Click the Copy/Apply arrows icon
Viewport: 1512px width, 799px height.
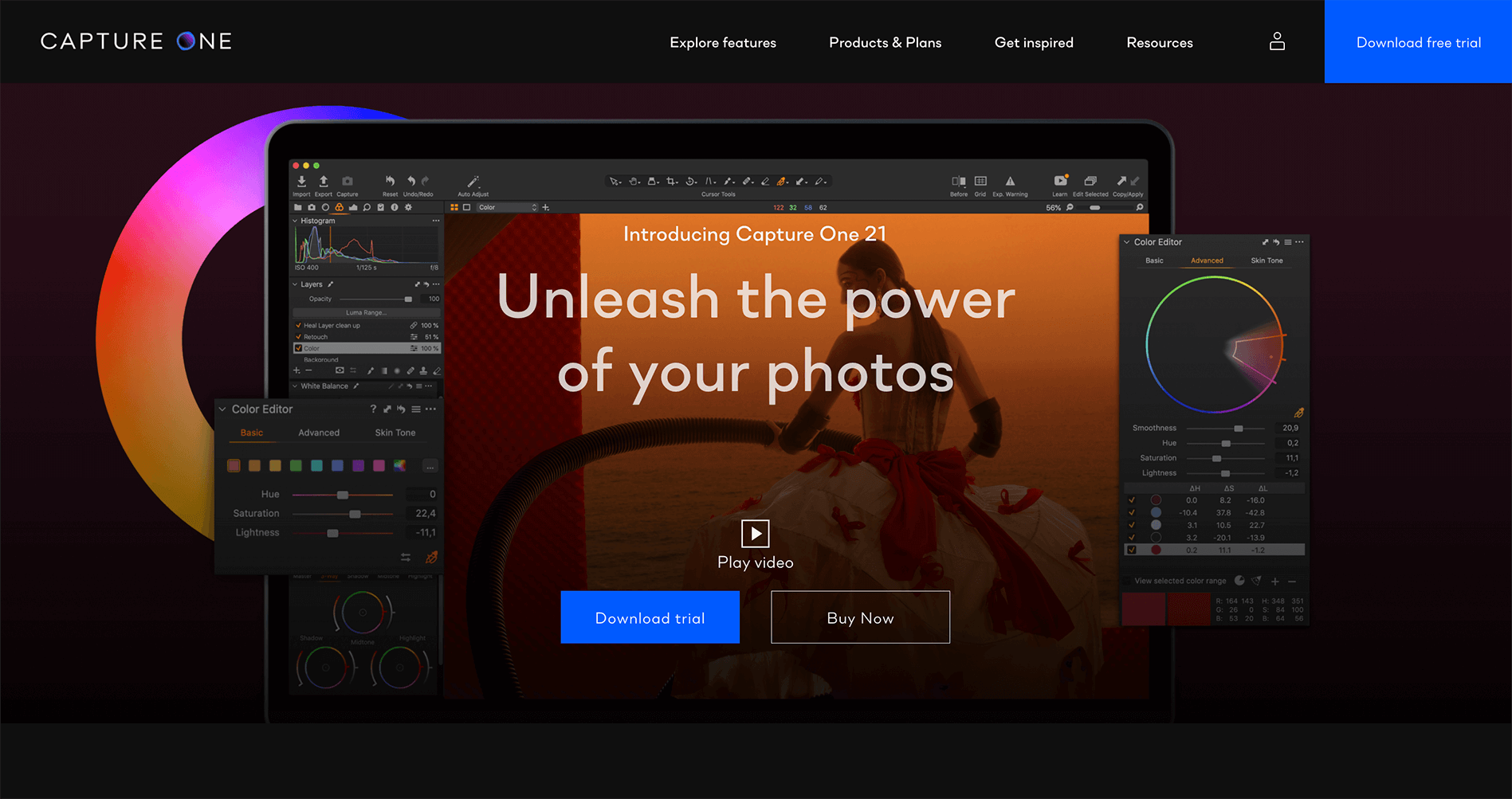tap(1128, 182)
